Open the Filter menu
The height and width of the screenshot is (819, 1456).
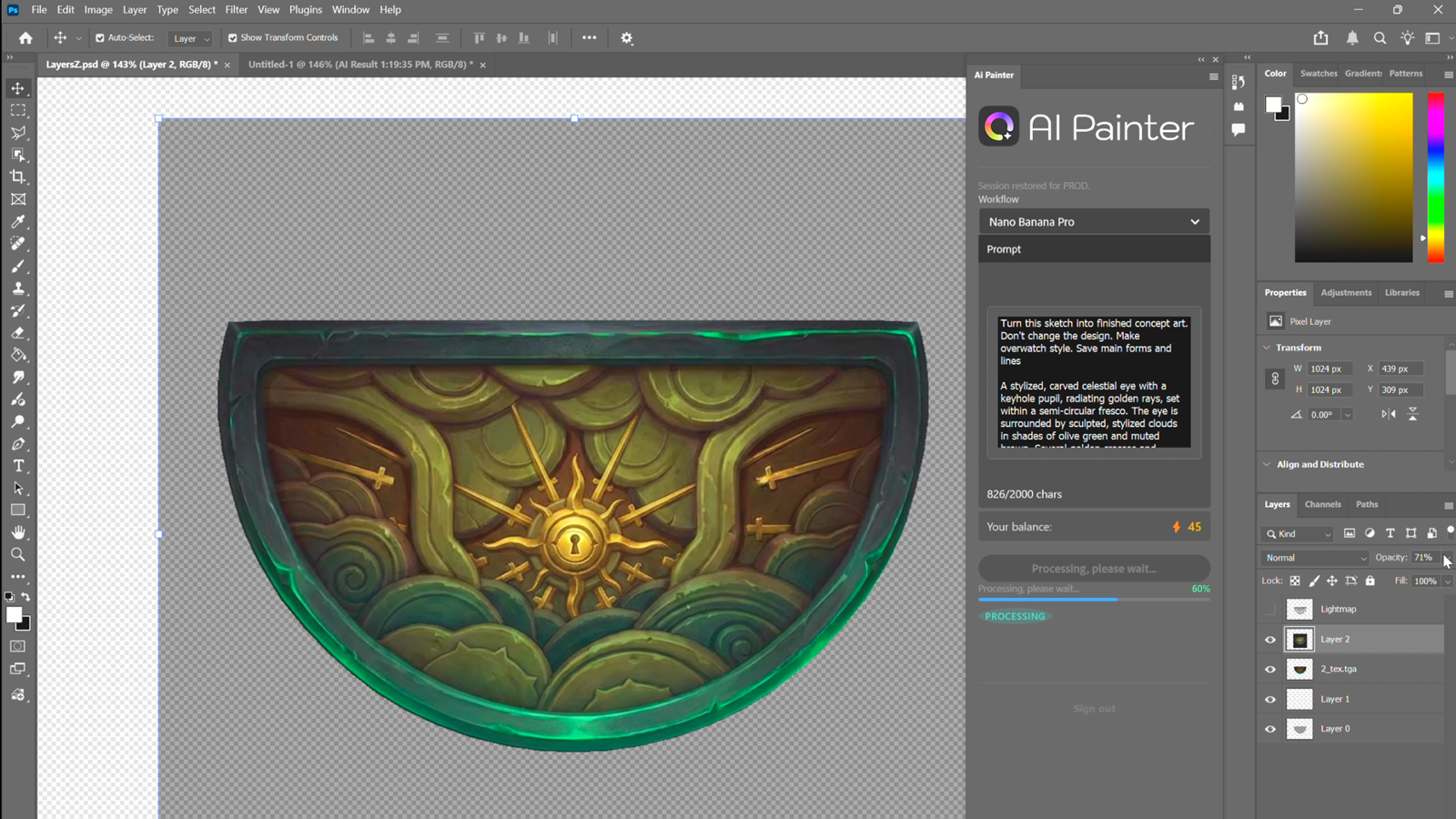pos(237,10)
